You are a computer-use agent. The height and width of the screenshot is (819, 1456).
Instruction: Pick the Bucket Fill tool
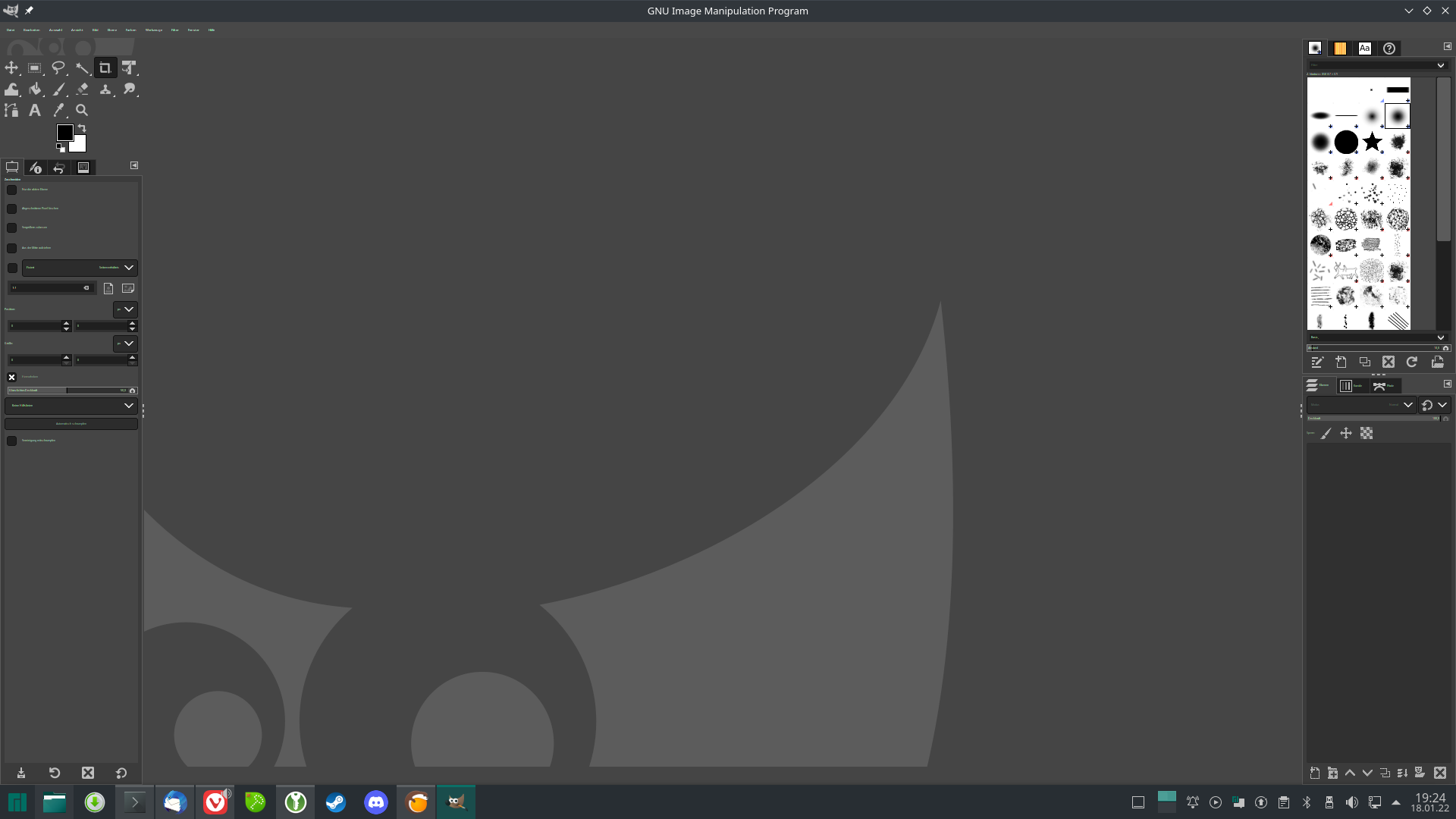pos(35,89)
